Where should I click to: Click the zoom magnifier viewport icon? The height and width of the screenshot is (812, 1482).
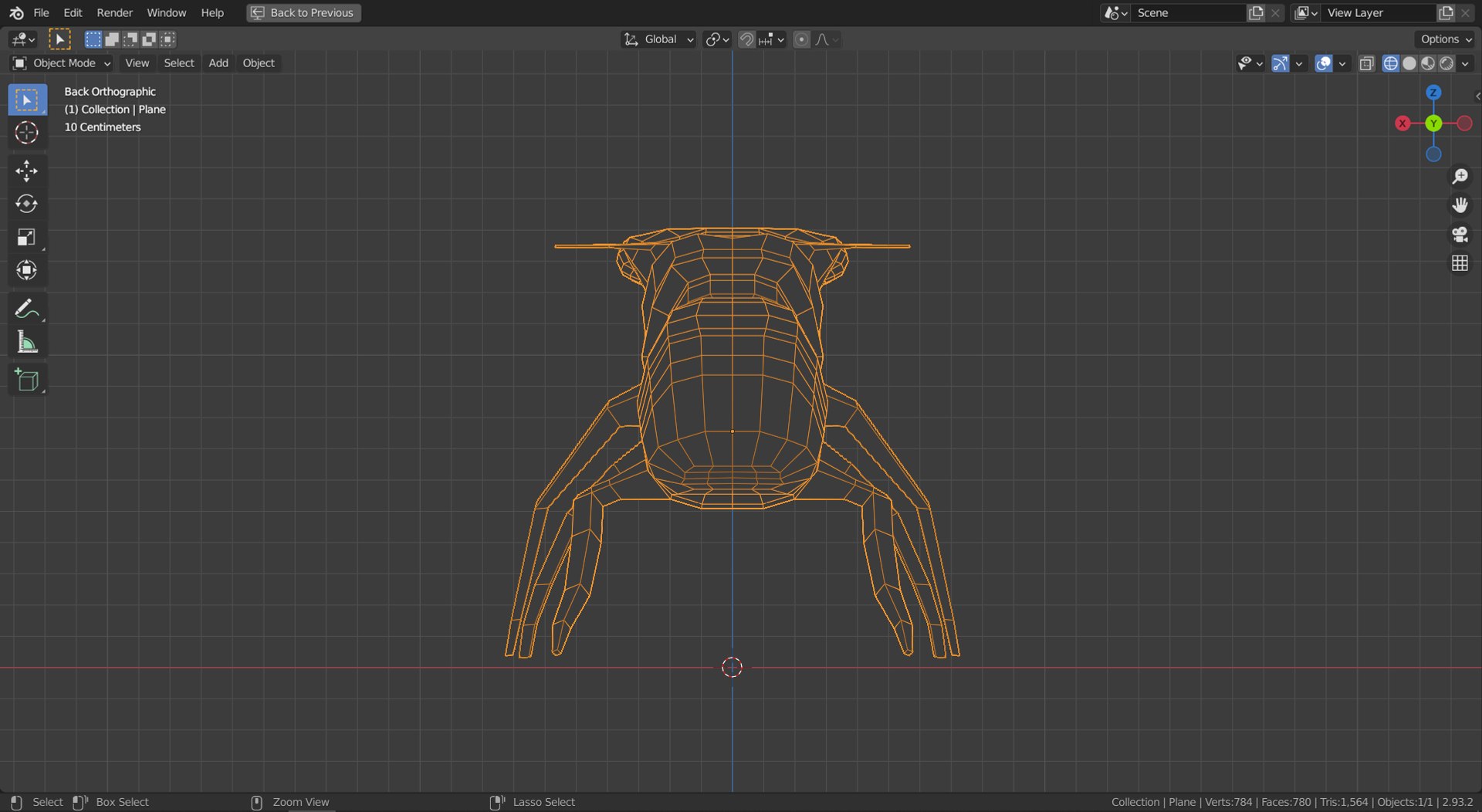point(1460,177)
